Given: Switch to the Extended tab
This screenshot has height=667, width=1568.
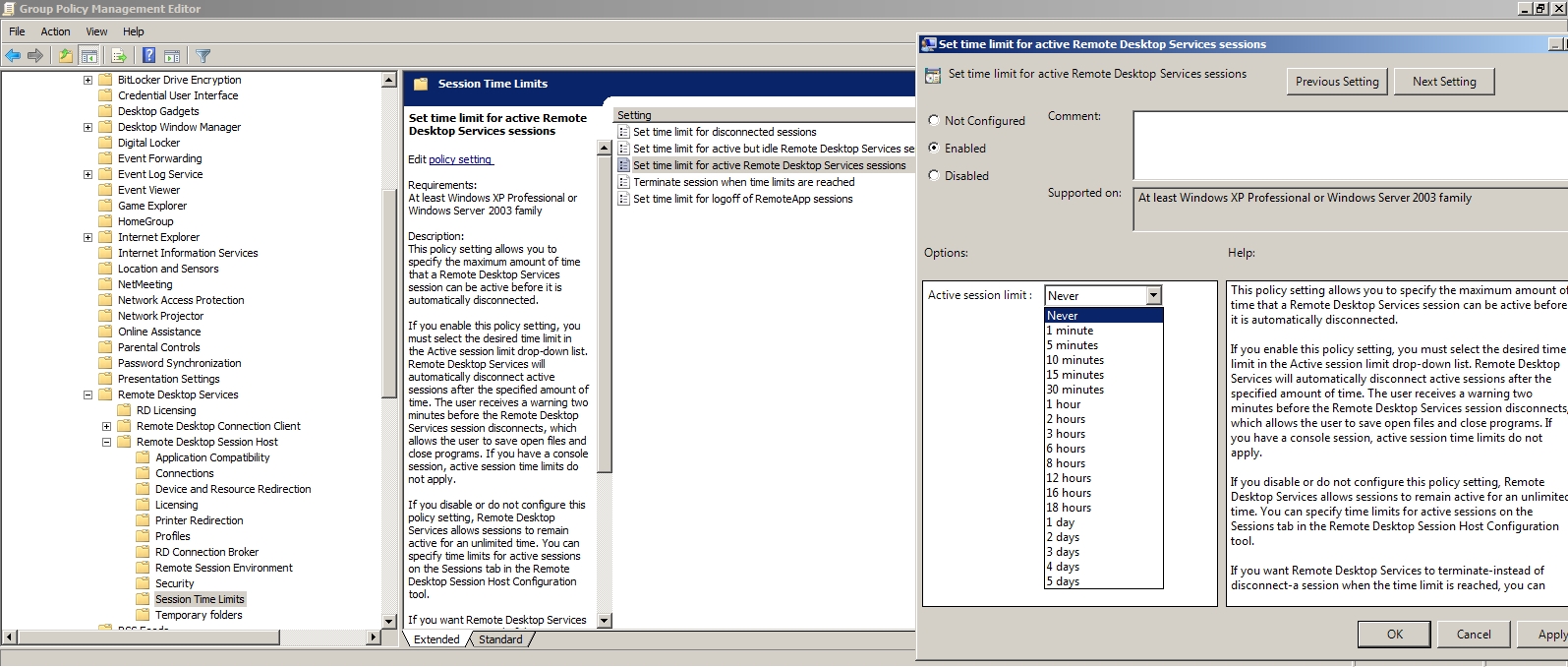Looking at the screenshot, I should tap(436, 639).
